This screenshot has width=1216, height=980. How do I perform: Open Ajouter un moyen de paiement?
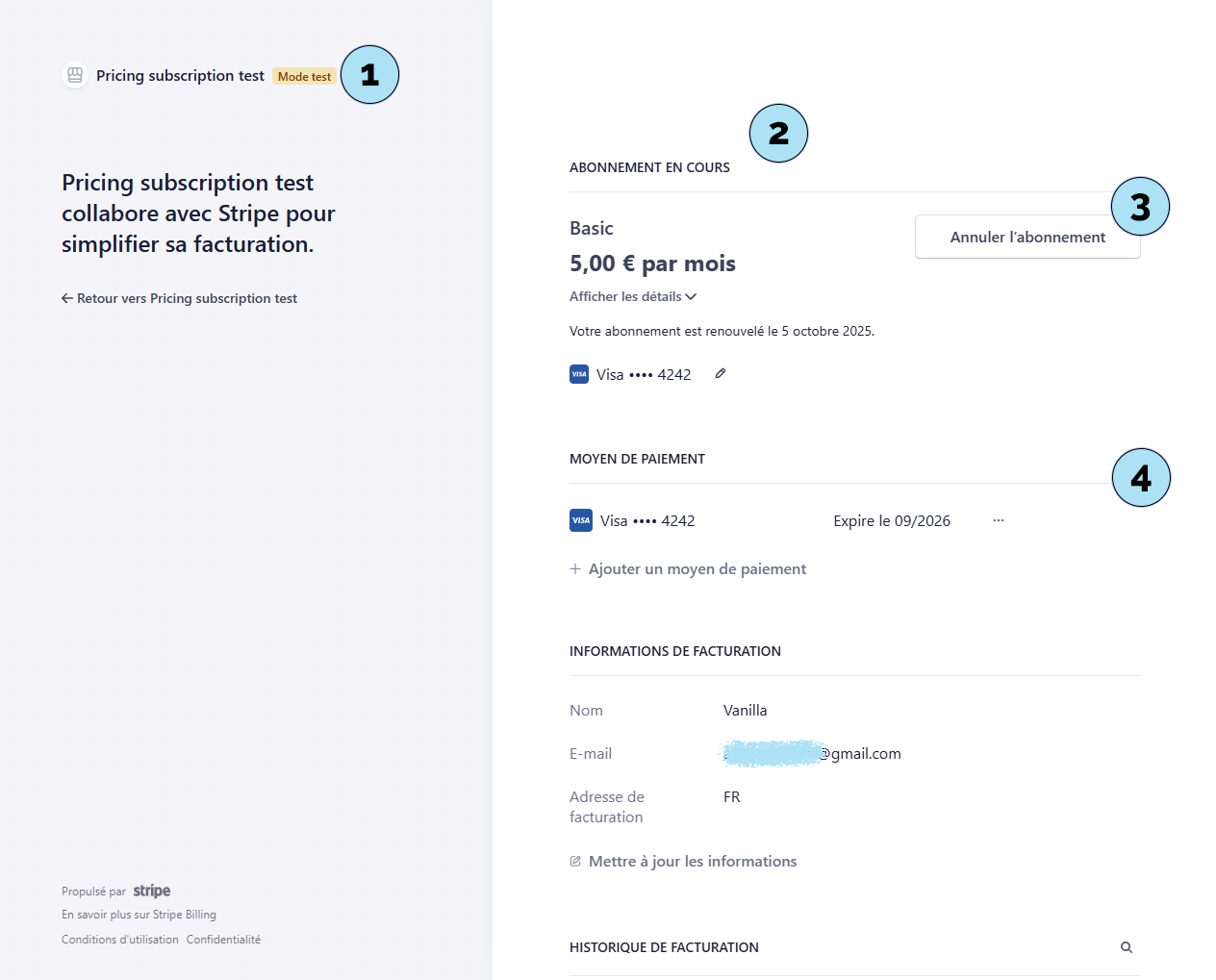pyautogui.click(x=697, y=568)
